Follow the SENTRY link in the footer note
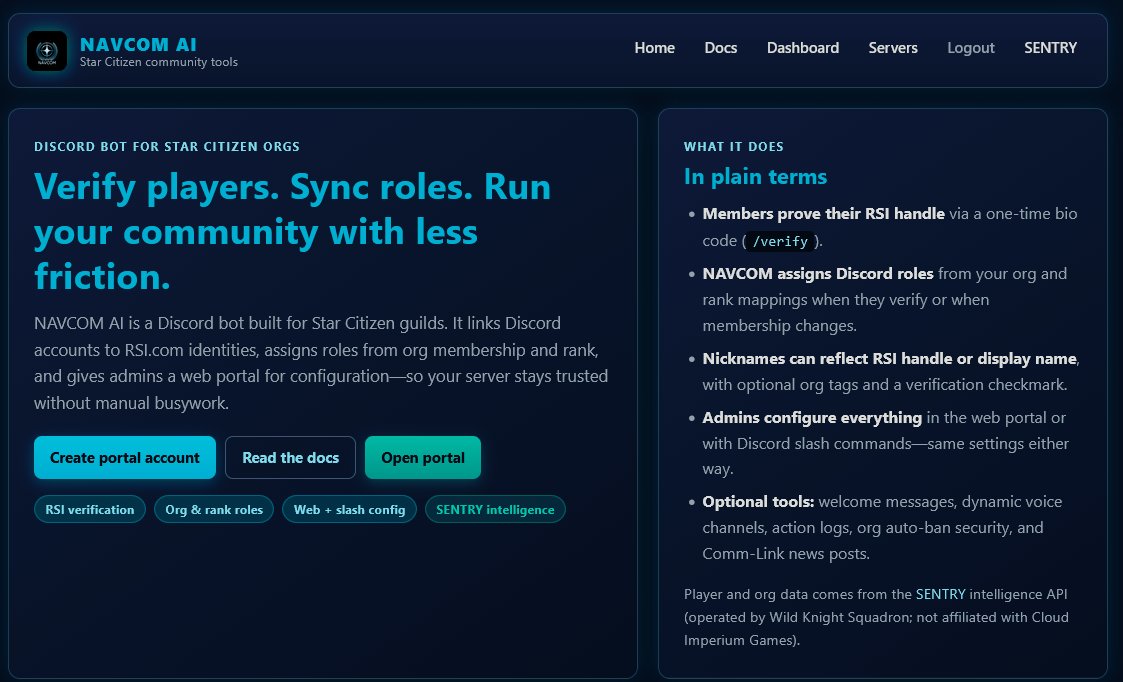Screen dimensions: 1123x682 click(x=940, y=594)
